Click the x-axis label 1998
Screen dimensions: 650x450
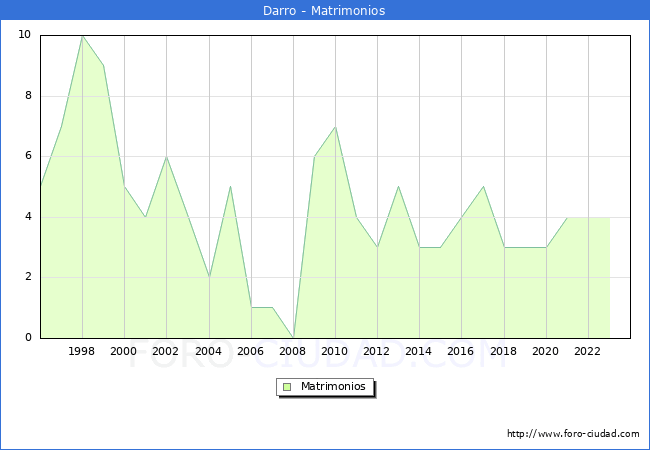81,351
